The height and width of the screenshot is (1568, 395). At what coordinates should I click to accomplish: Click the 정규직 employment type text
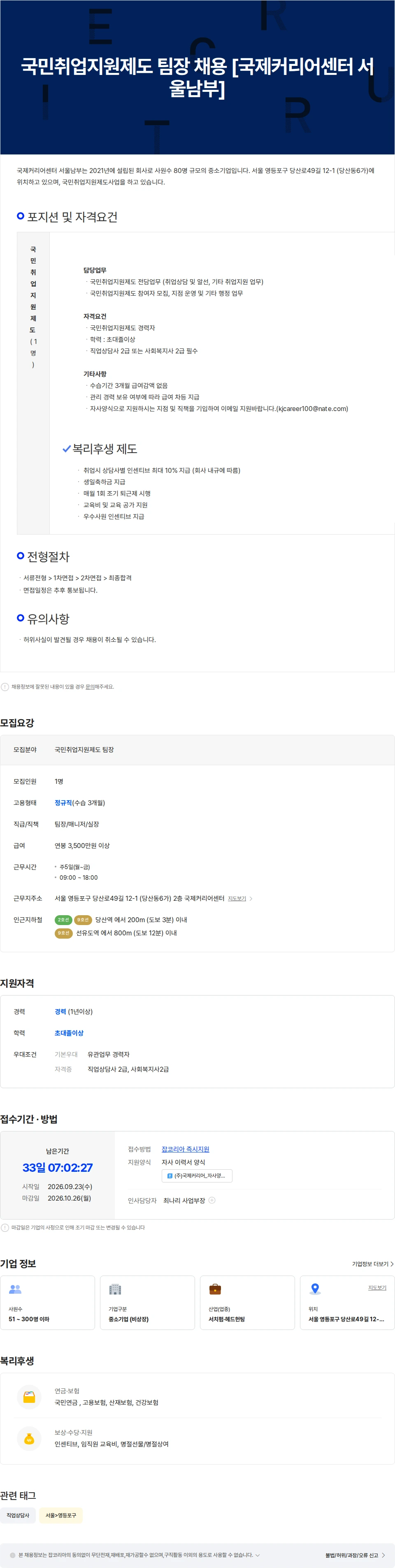(63, 803)
